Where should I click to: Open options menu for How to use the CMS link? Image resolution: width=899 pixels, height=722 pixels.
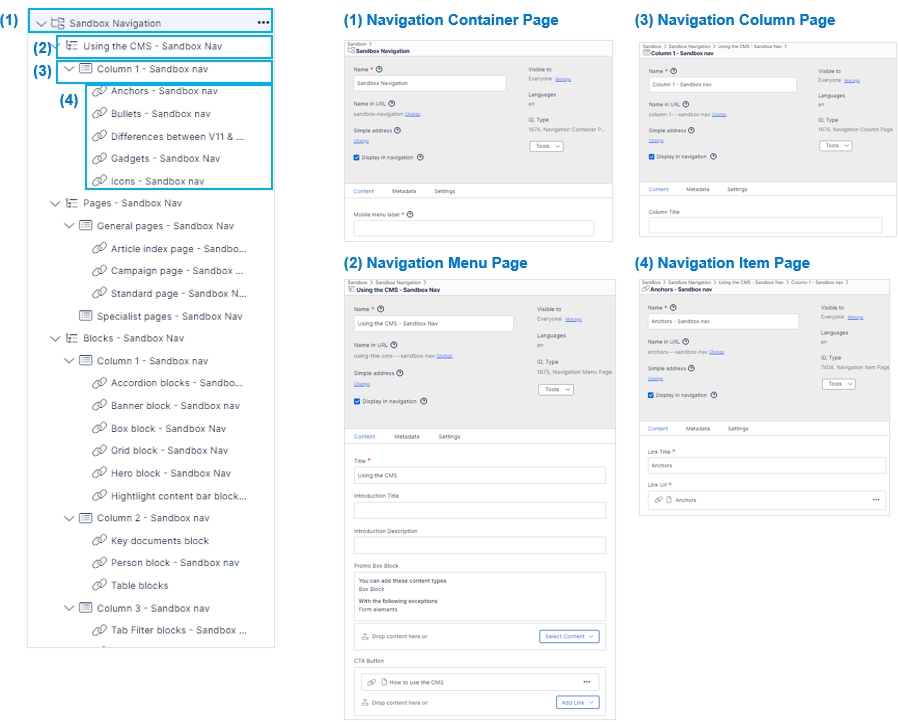pos(586,682)
